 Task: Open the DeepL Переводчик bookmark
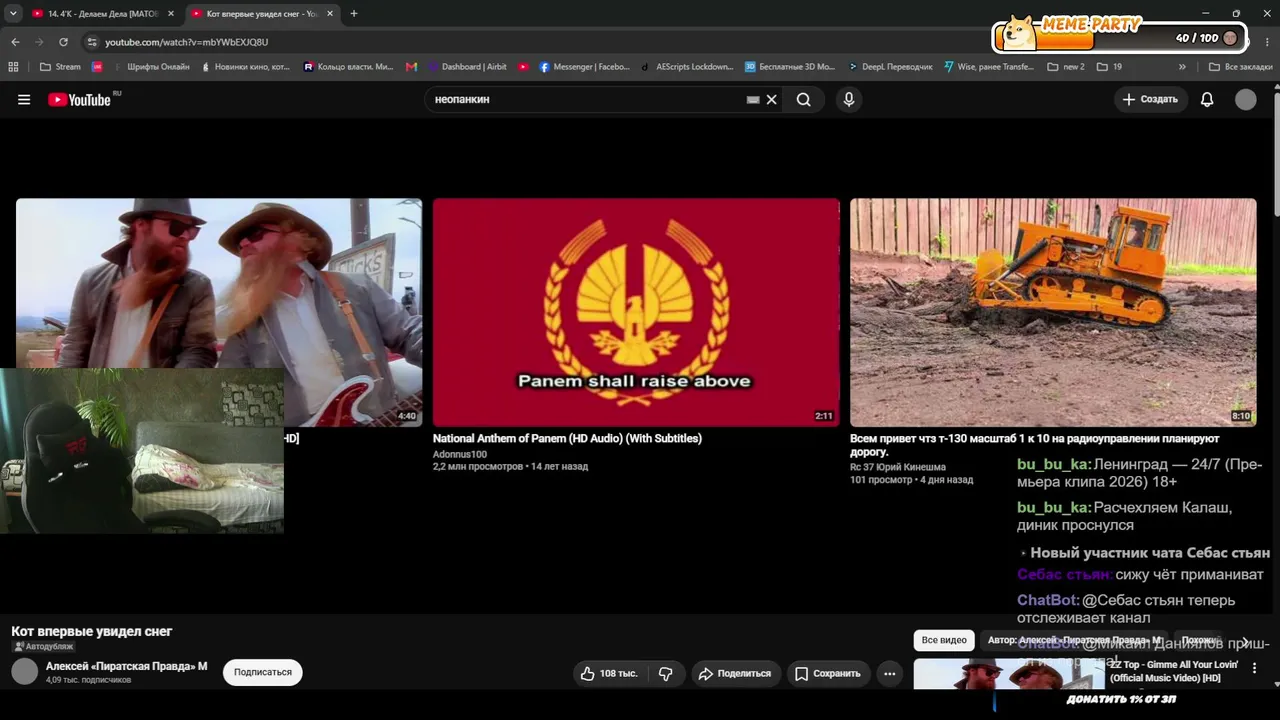pyautogui.click(x=890, y=67)
